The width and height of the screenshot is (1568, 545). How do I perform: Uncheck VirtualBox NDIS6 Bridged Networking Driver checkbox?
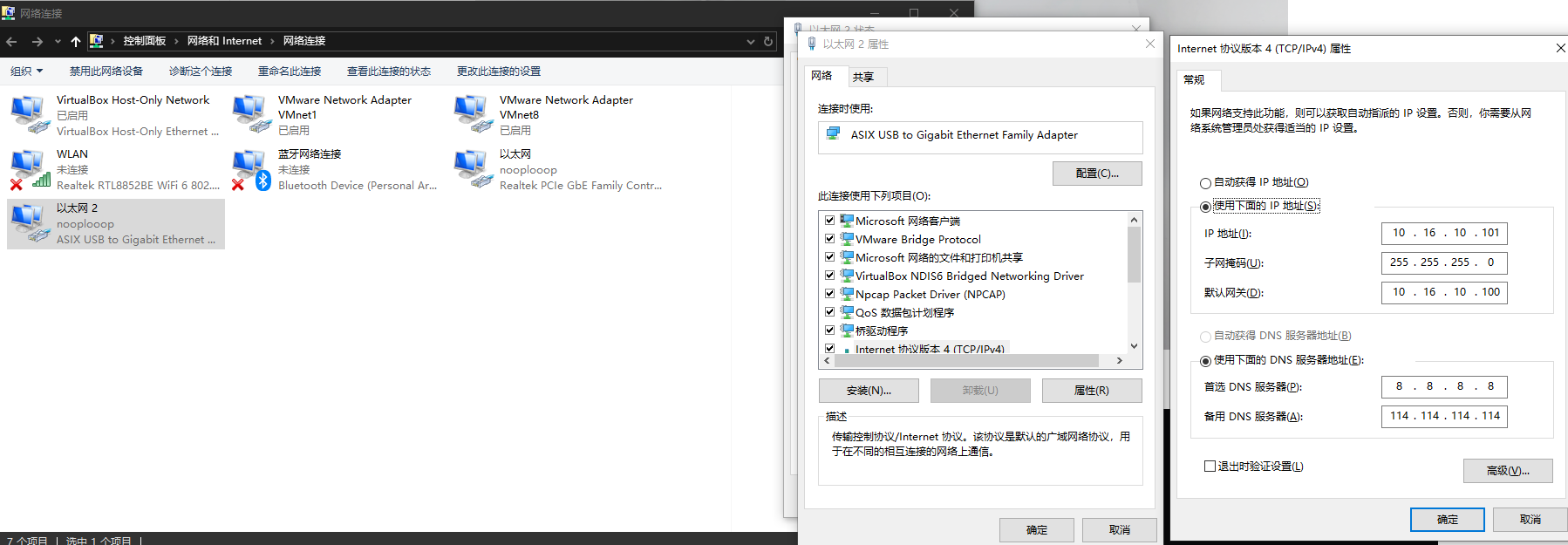[830, 276]
